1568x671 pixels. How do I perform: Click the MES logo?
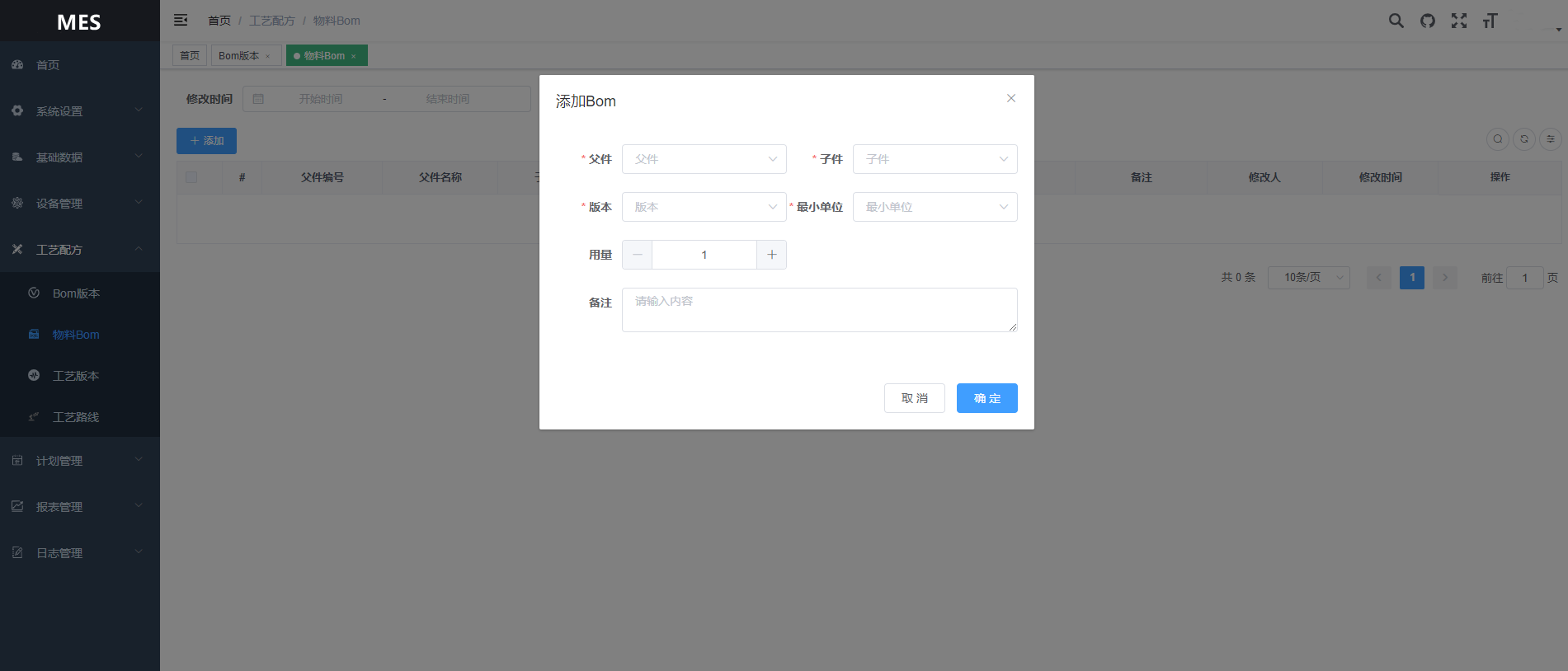(x=79, y=21)
